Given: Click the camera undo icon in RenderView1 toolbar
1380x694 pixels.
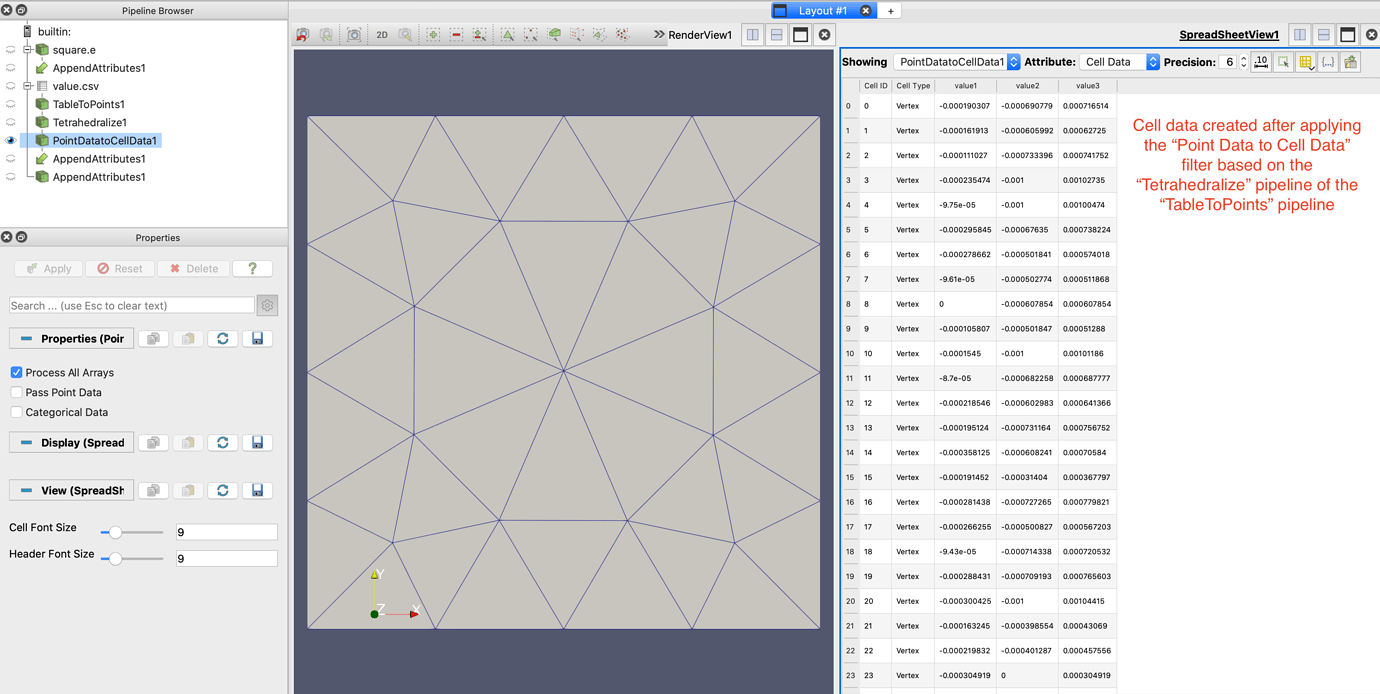Looking at the screenshot, I should tap(302, 35).
